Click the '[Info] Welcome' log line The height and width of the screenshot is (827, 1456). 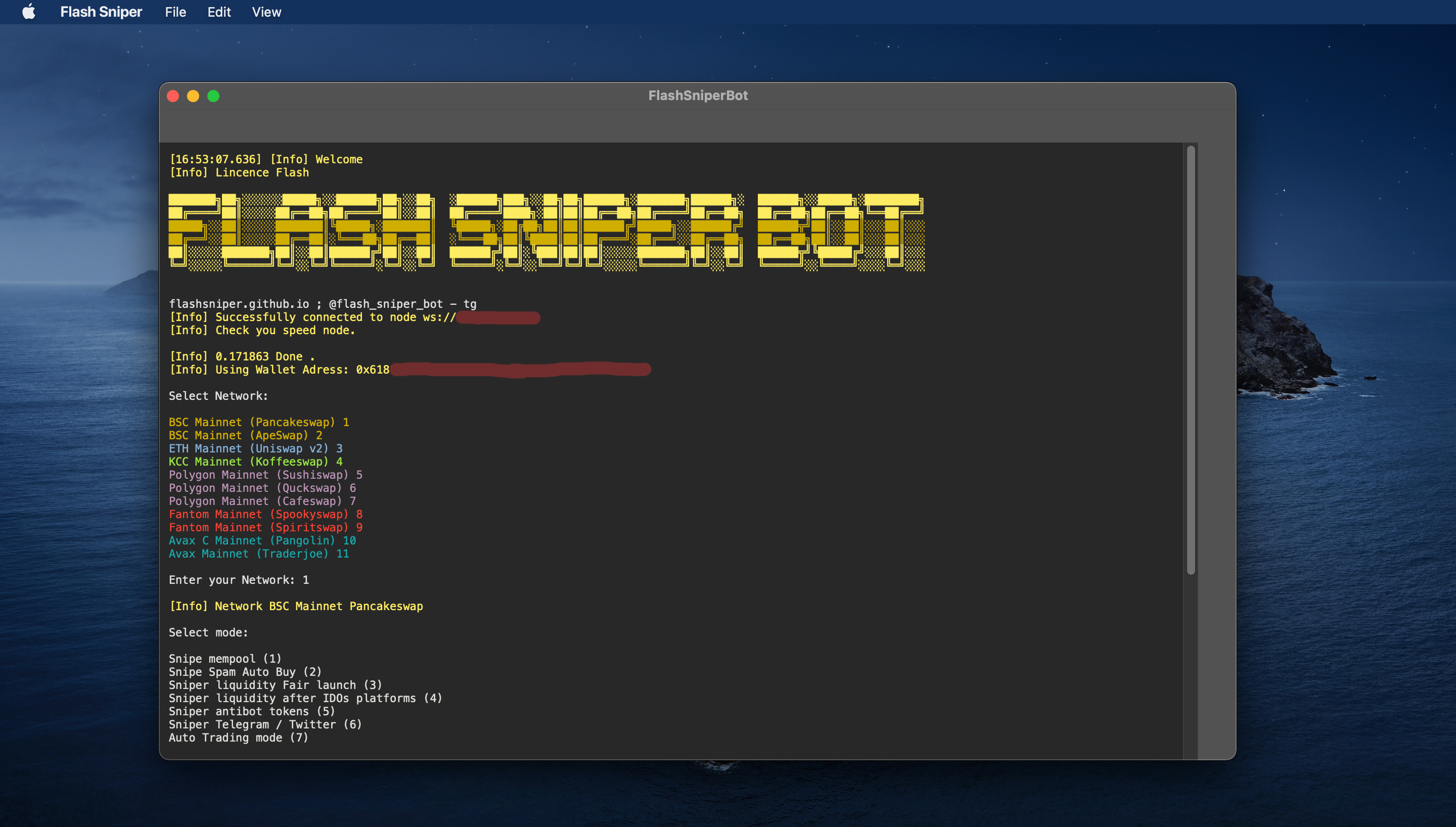pos(266,160)
